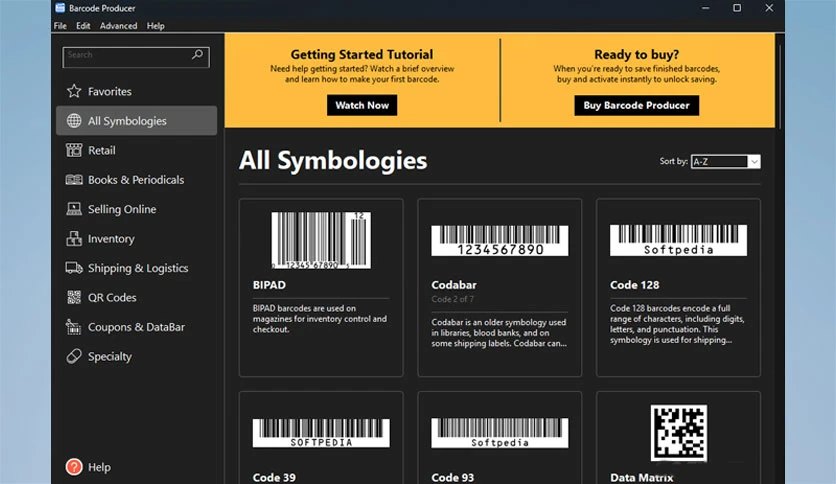Screen dimensions: 836x484
Task: Open Books & Periodicals category label
Action: pos(136,180)
